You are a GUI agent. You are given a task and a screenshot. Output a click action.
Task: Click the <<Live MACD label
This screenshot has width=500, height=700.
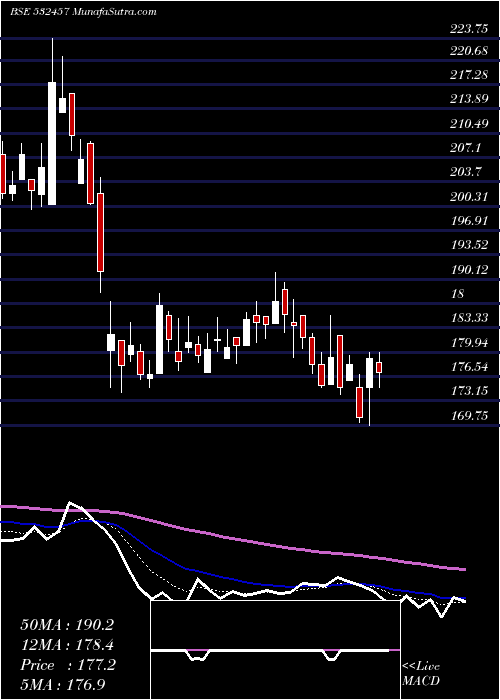tap(421, 674)
